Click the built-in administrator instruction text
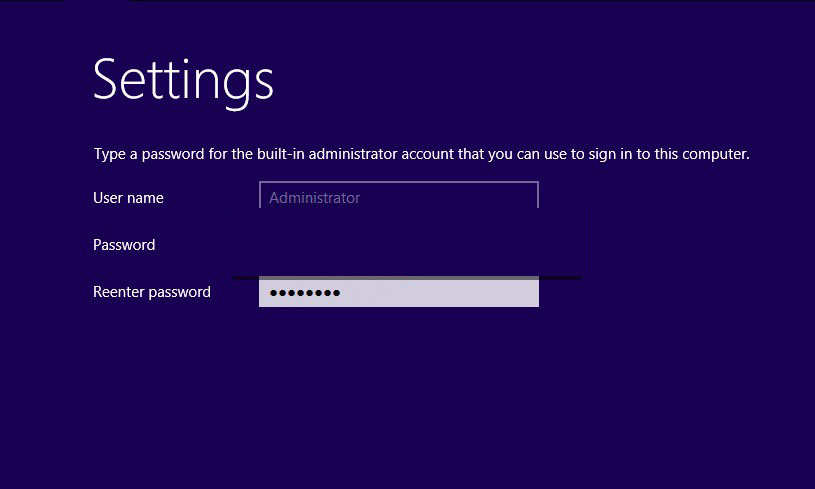Image resolution: width=815 pixels, height=489 pixels. tap(422, 154)
